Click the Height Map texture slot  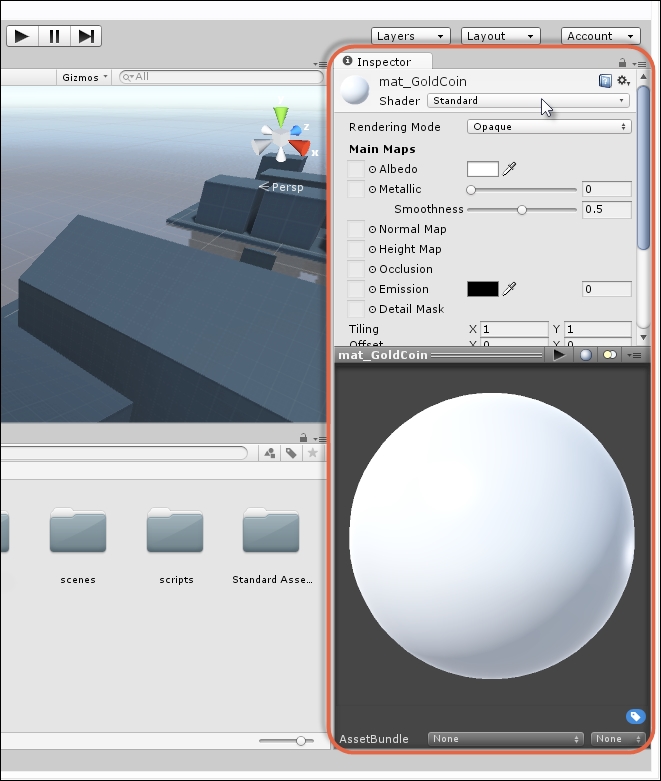point(356,249)
